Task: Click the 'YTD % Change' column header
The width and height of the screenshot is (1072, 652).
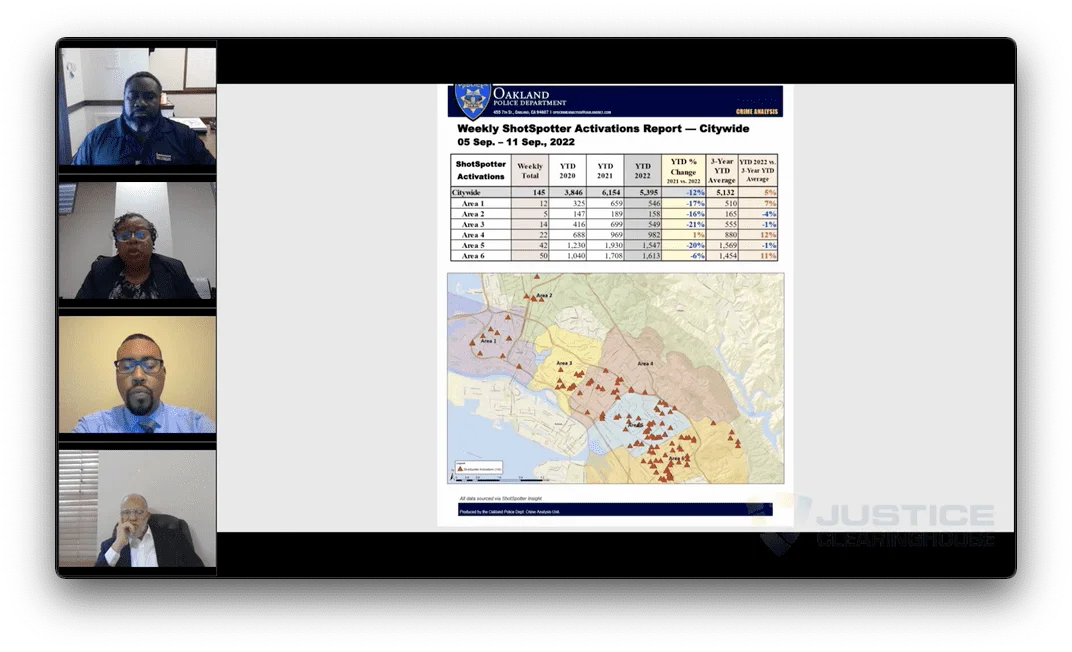Action: click(684, 170)
